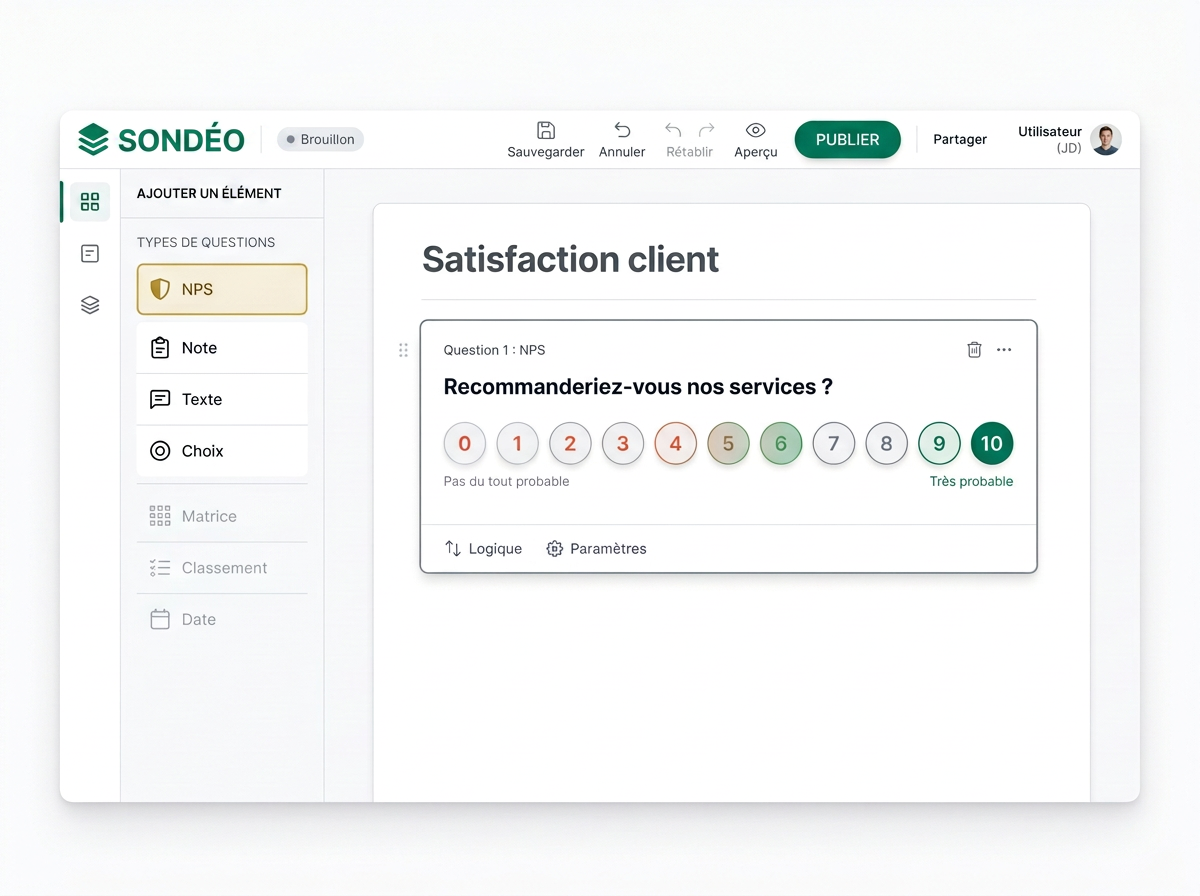Add a Texte question type
This screenshot has width=1200, height=896.
tap(222, 399)
